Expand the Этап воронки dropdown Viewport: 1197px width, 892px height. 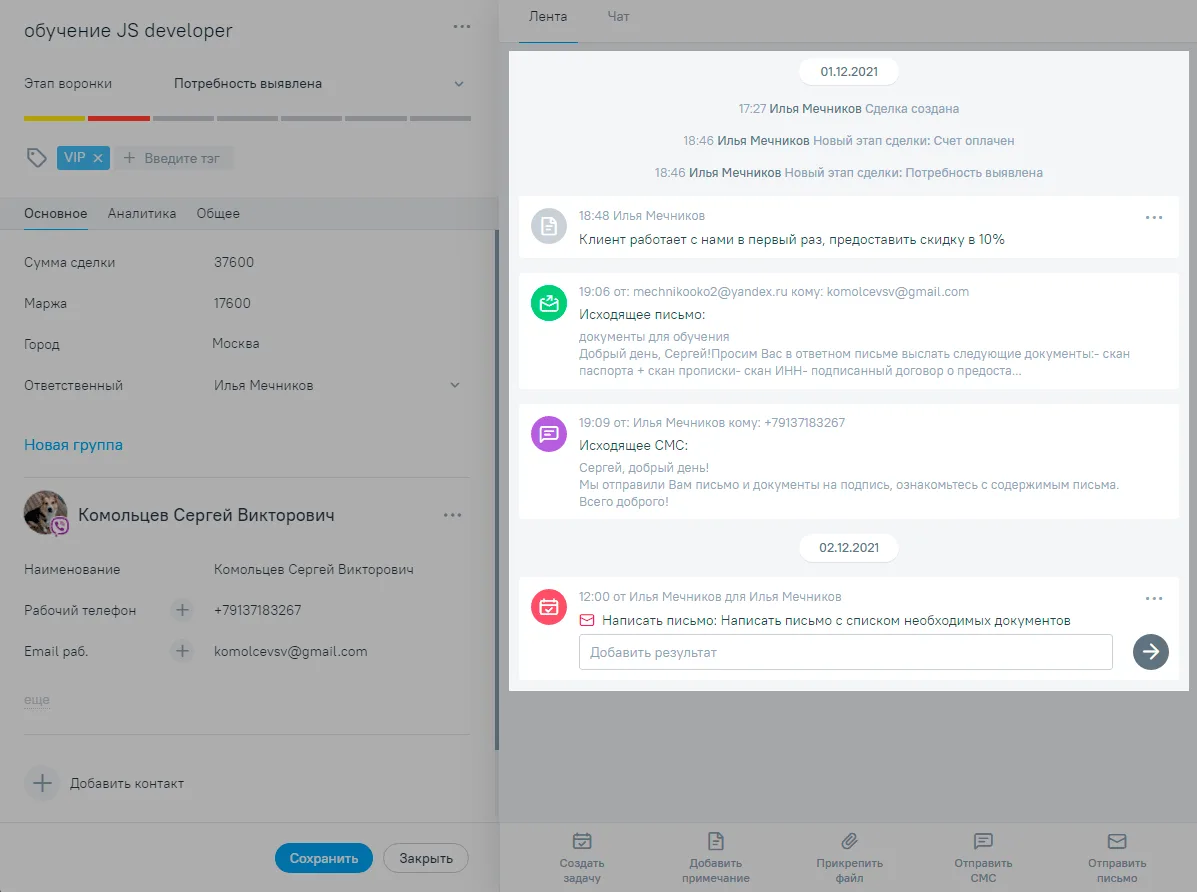[459, 84]
